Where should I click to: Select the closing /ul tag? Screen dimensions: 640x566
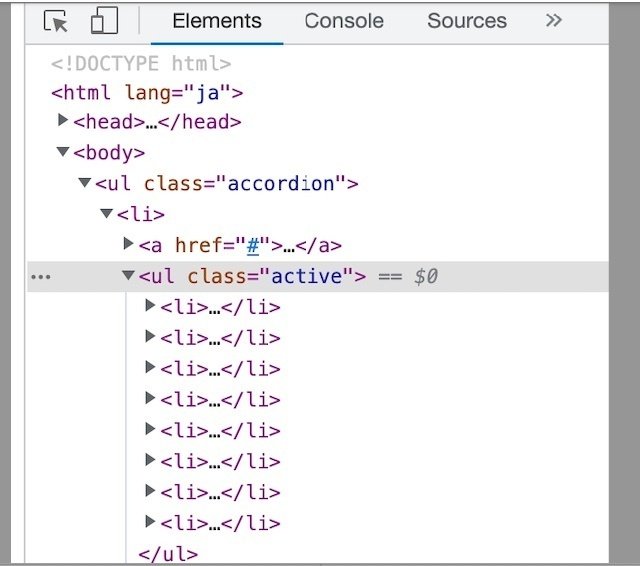168,555
